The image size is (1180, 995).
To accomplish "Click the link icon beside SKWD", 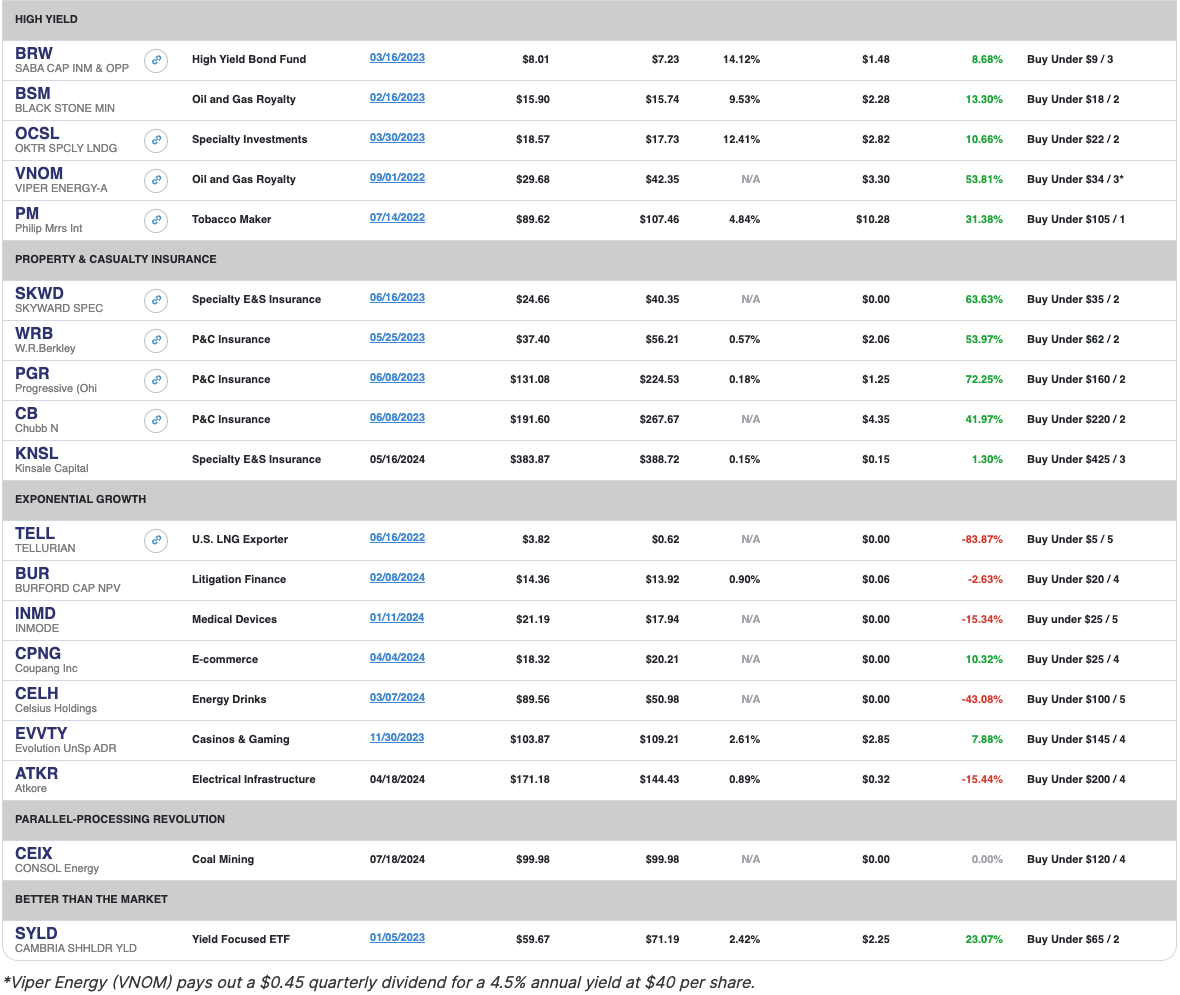I will [156, 300].
